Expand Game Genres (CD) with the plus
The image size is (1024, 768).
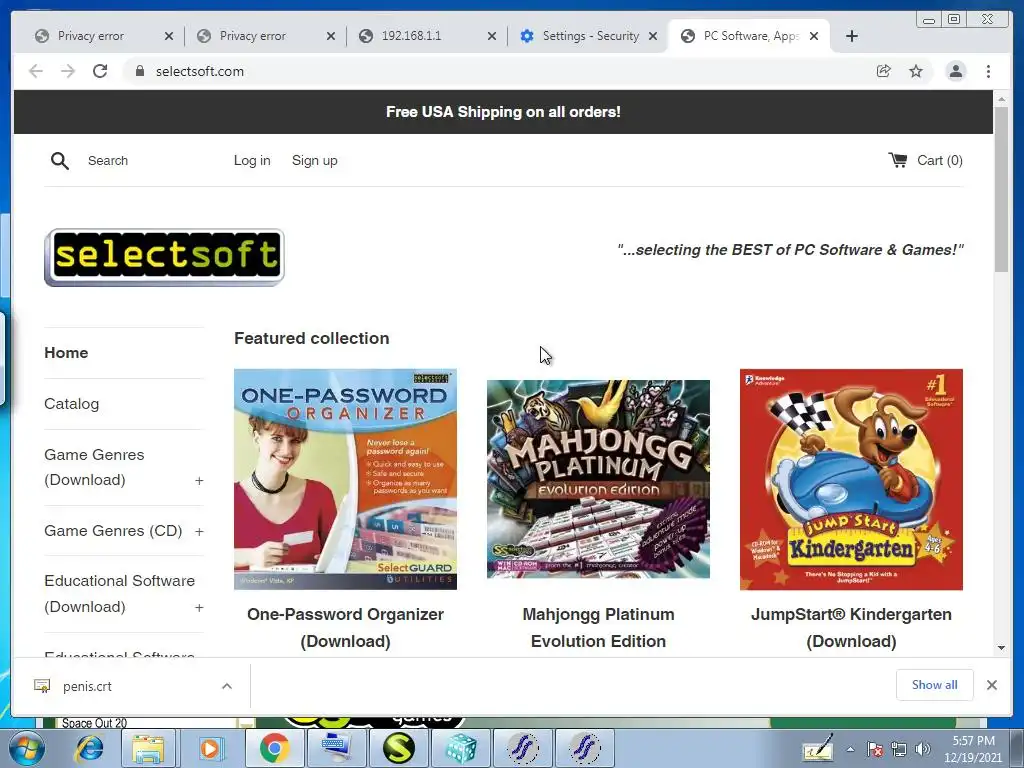point(199,532)
